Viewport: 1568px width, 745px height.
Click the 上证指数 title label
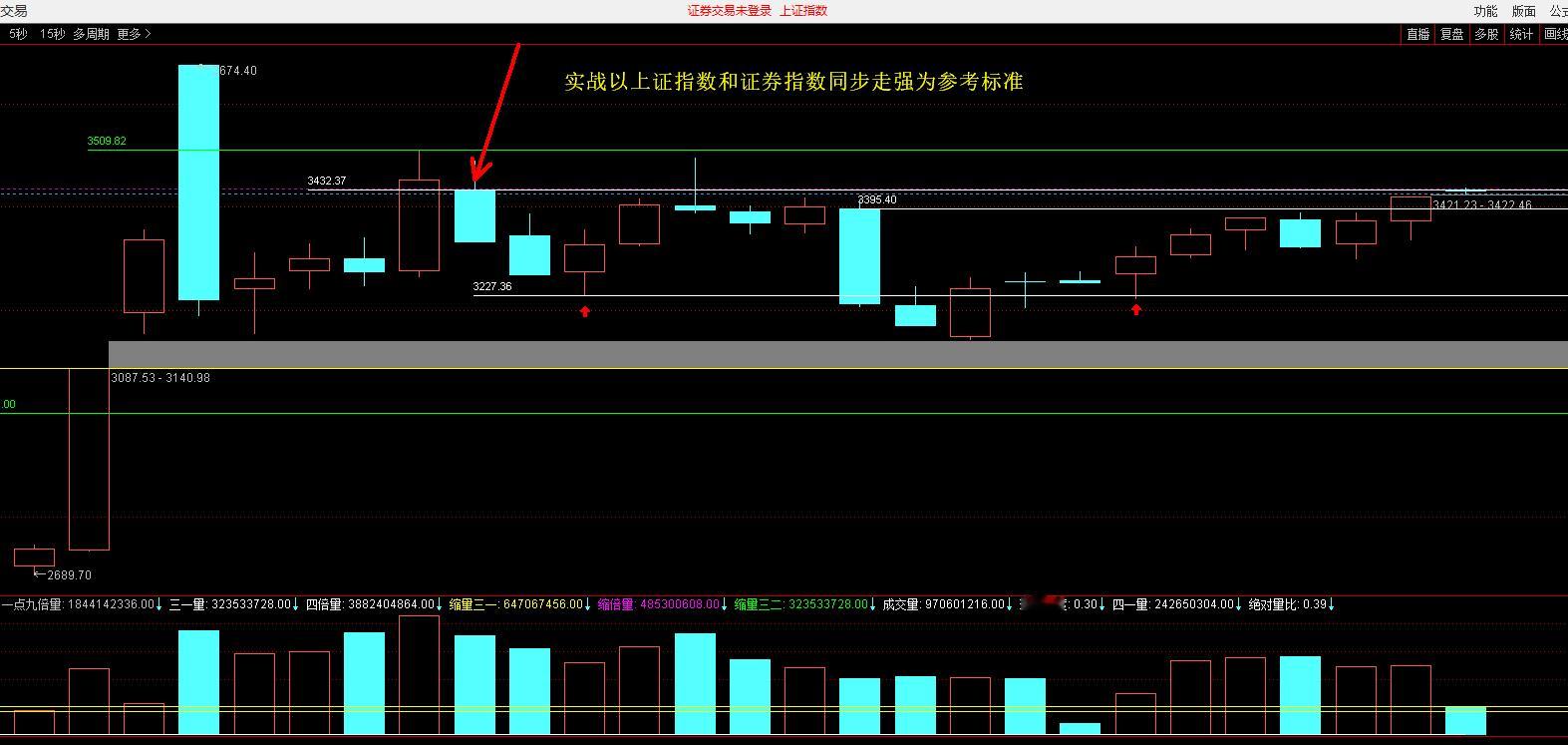pos(803,11)
